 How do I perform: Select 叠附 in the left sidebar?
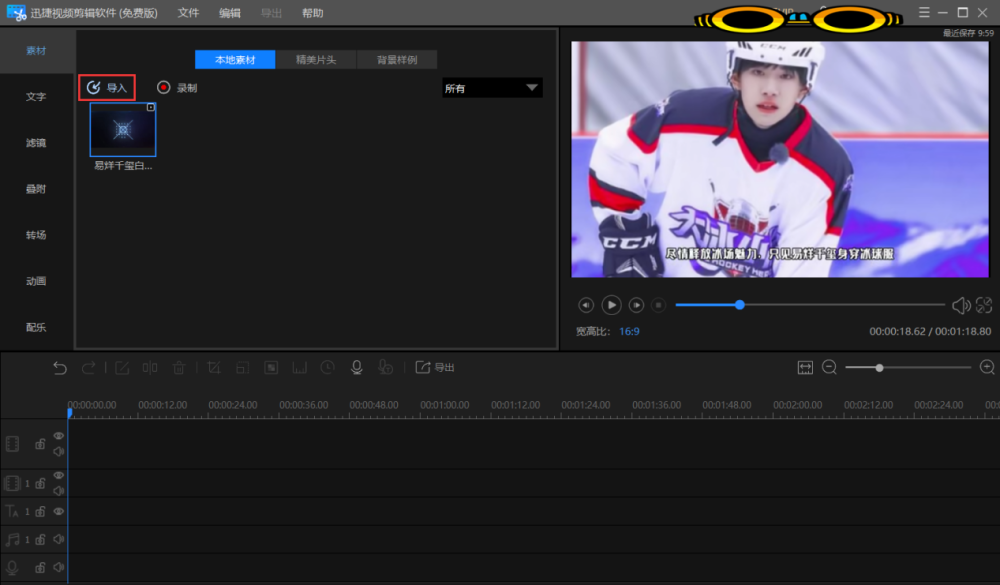(x=36, y=189)
